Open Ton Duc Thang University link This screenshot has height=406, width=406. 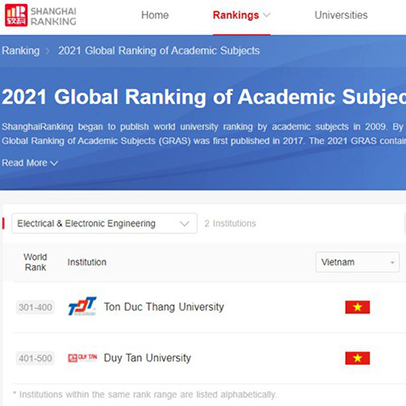(164, 307)
